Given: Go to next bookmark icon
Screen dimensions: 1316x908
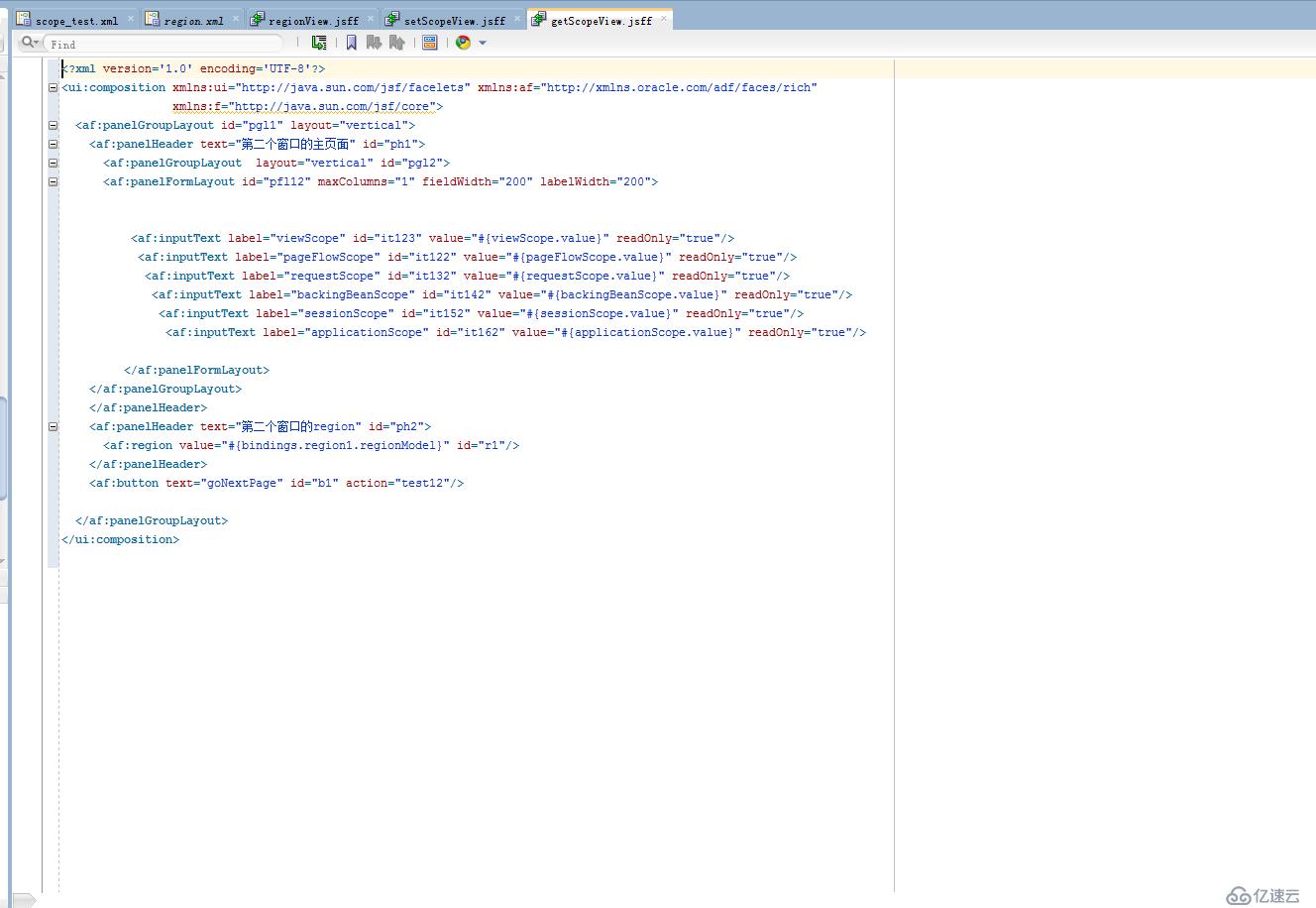Looking at the screenshot, I should pyautogui.click(x=374, y=43).
